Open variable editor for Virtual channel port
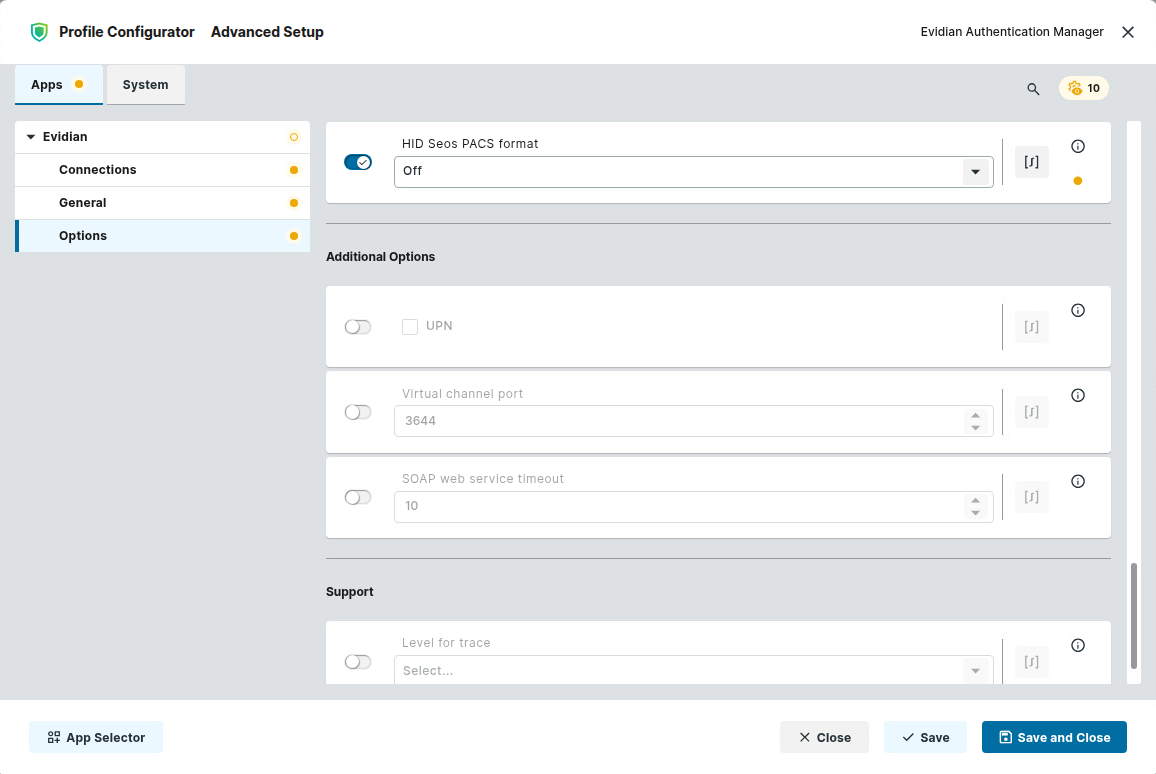The height and width of the screenshot is (774, 1156). (1031, 412)
